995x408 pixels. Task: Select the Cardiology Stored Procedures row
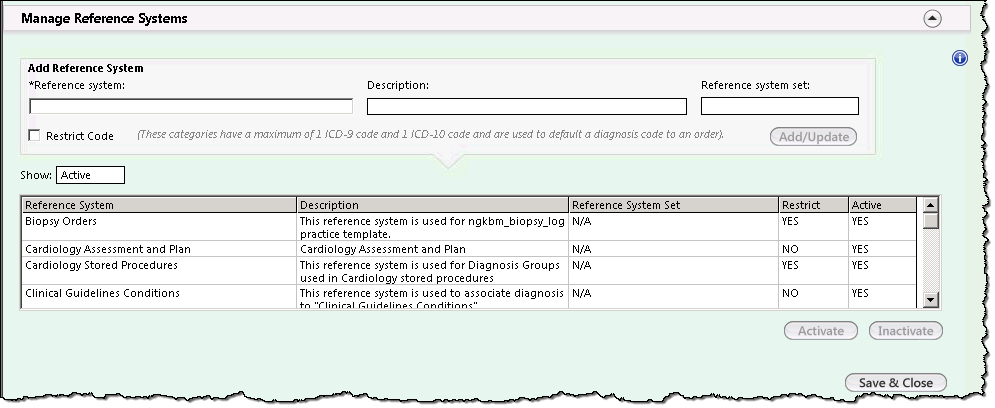[x=470, y=271]
